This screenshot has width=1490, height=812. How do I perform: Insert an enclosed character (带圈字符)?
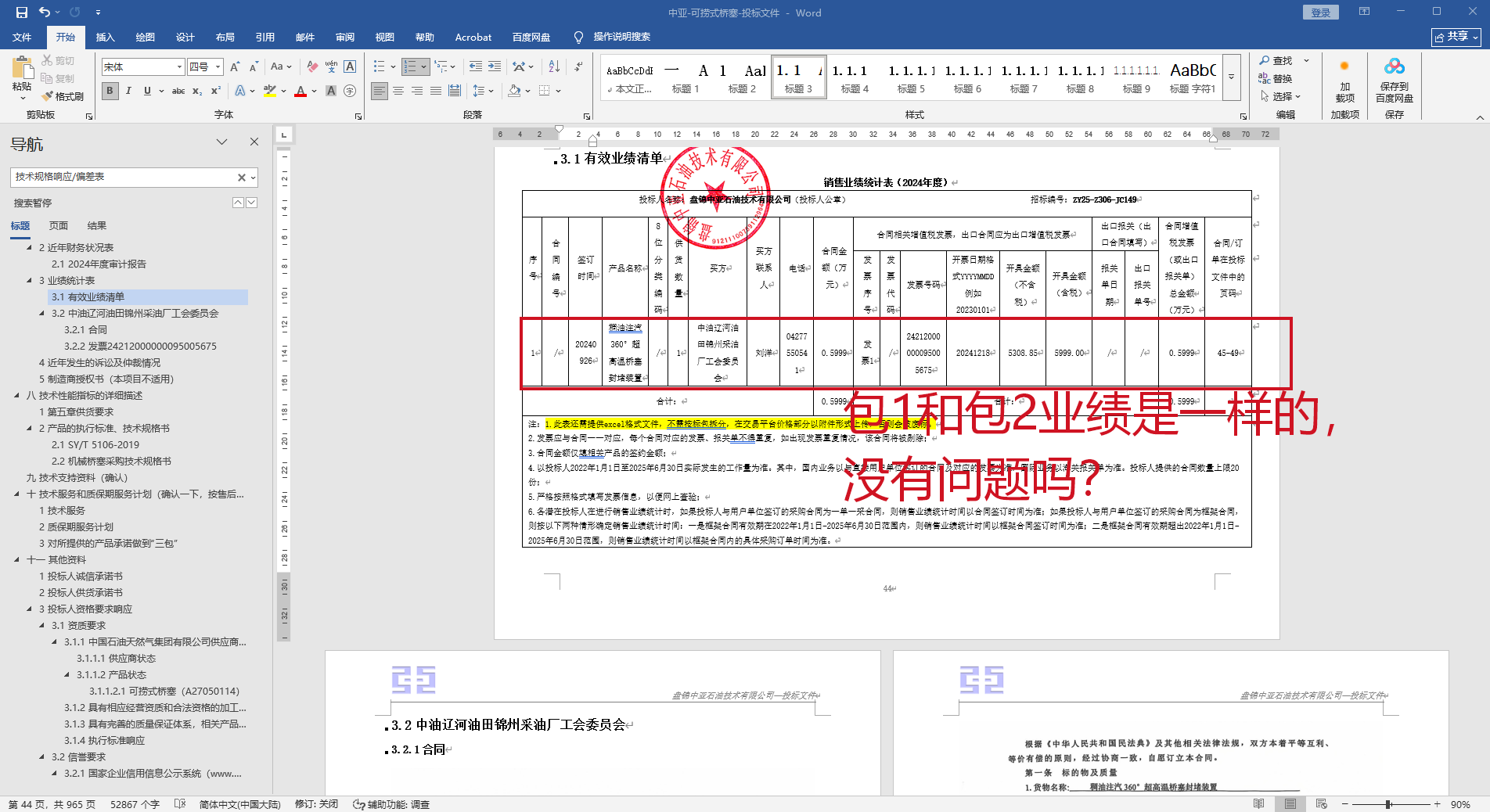(x=350, y=91)
